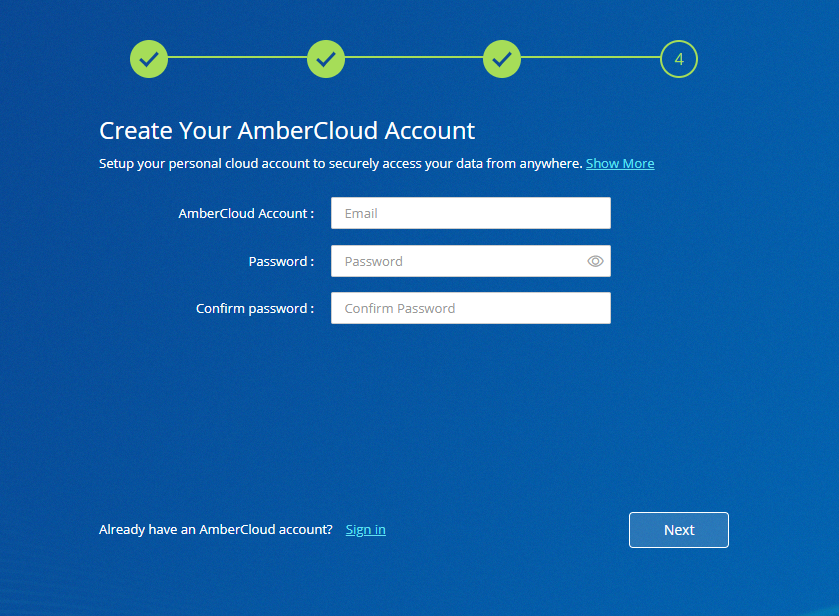Click the second completed step checkmark
The height and width of the screenshot is (616, 839).
326,59
